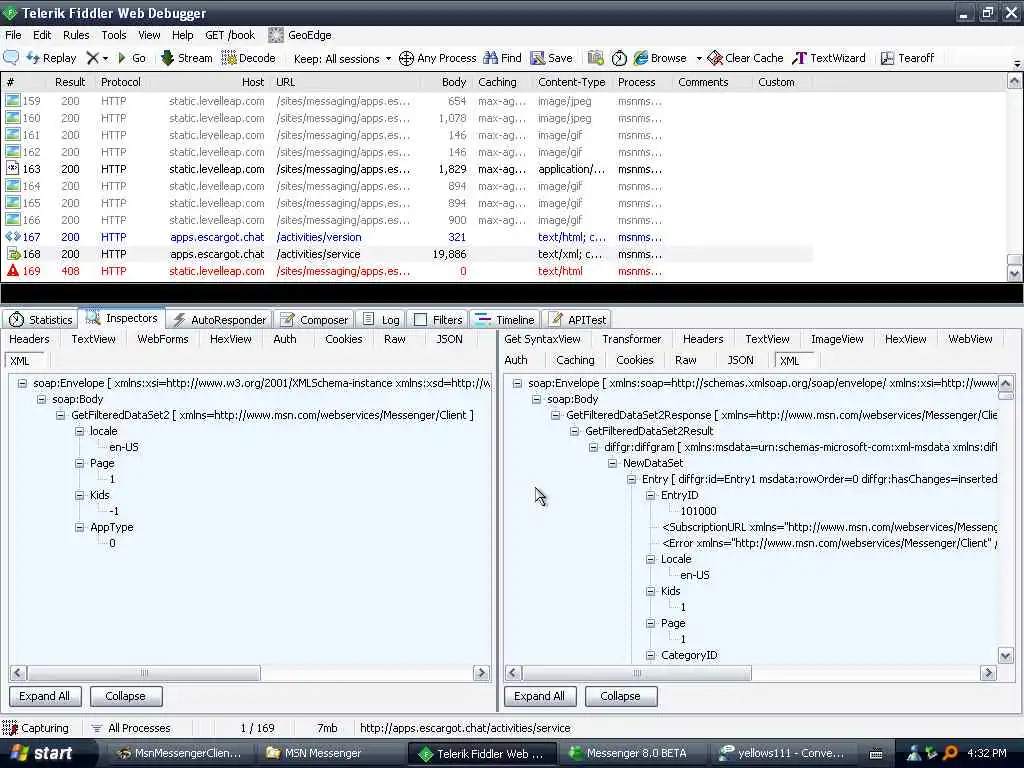The height and width of the screenshot is (768, 1024).
Task: Open yellows111 conversation taskbar item
Action: click(x=781, y=753)
